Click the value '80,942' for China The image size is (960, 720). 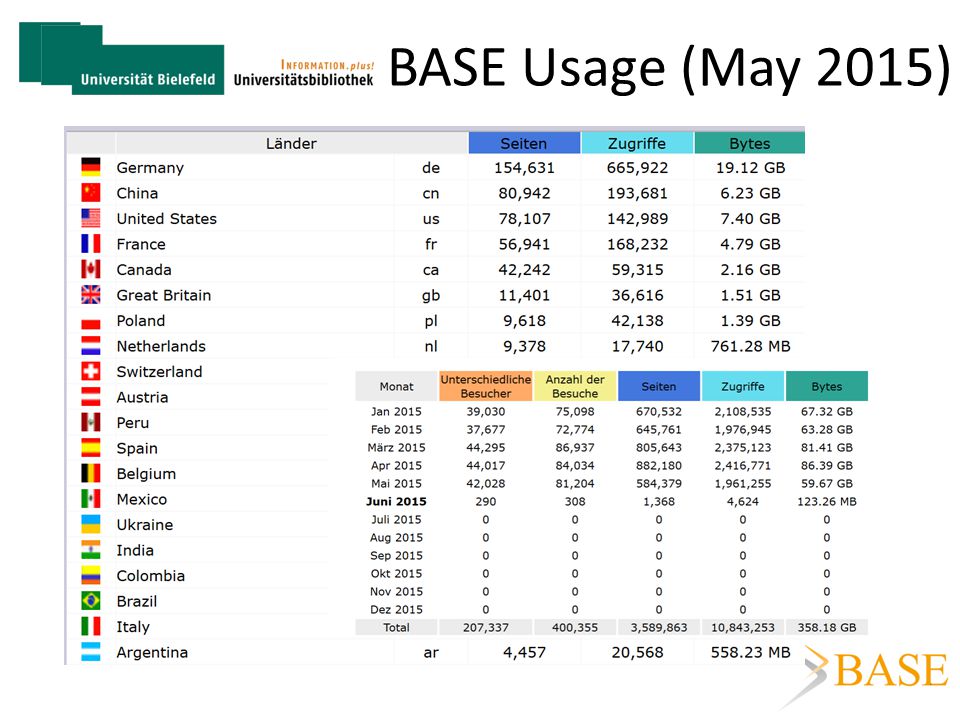point(524,193)
